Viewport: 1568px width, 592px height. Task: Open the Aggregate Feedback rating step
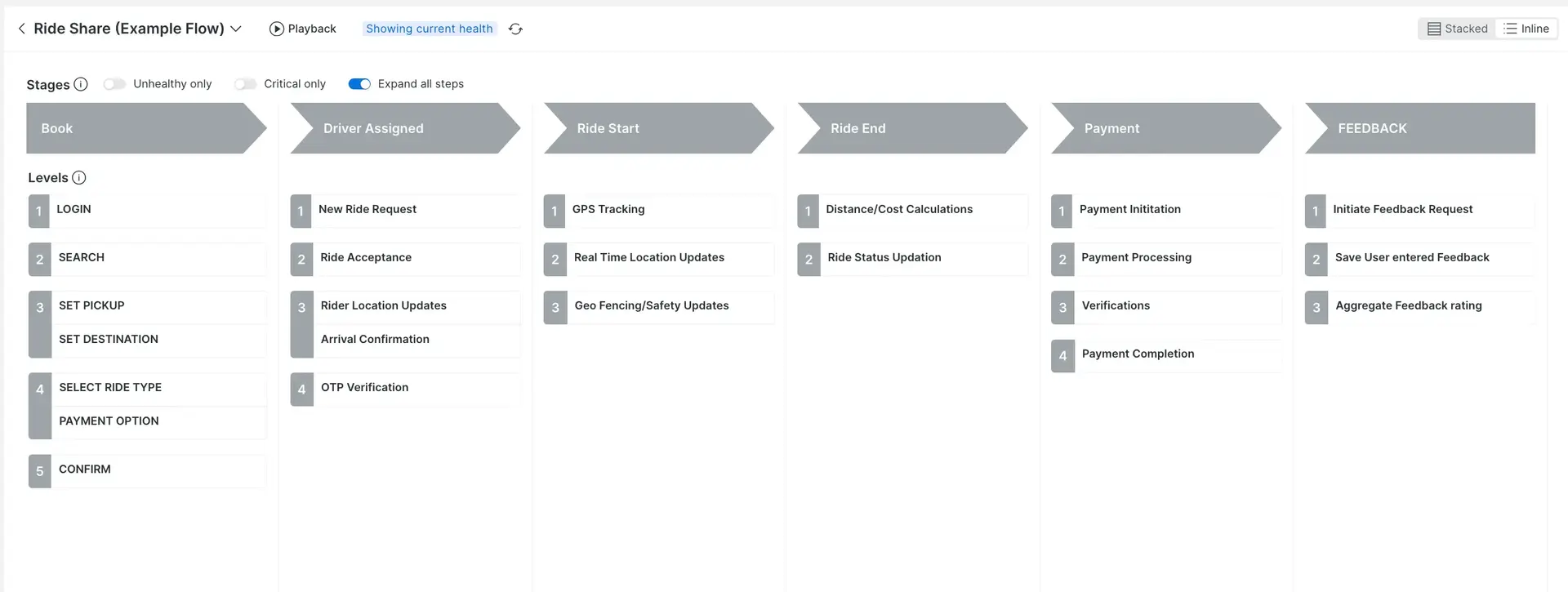[1421, 306]
